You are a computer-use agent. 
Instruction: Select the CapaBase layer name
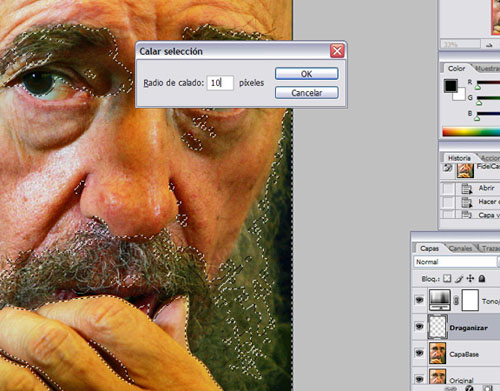point(464,354)
